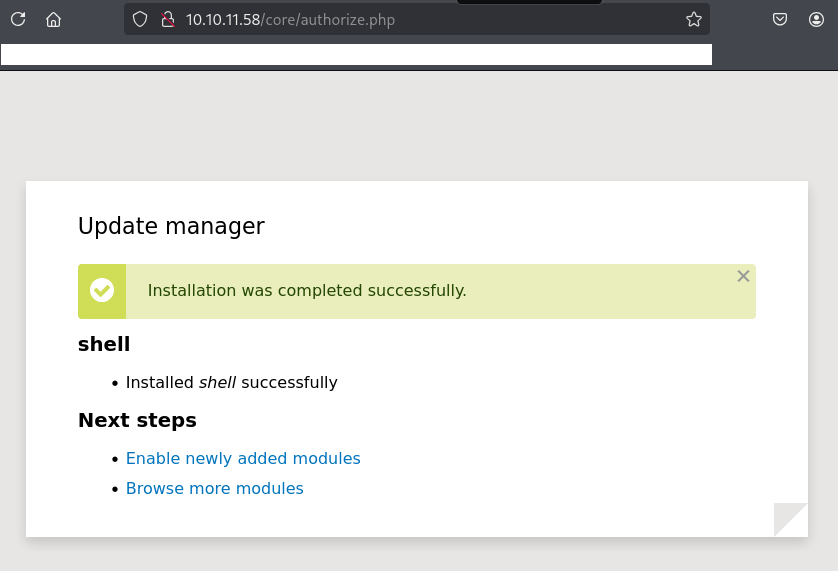Click the folded page corner decoration

(790, 519)
